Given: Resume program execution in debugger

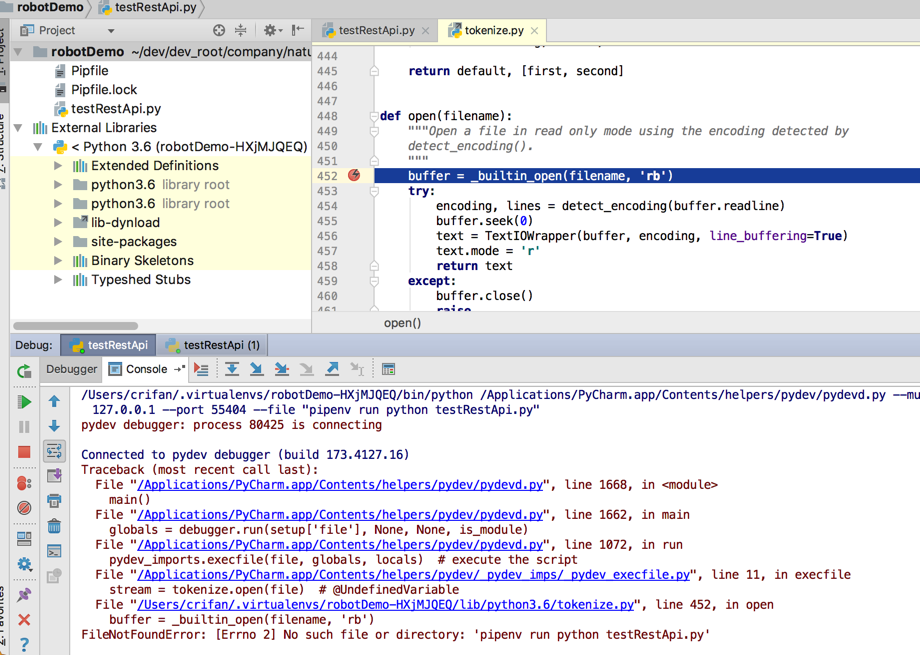Looking at the screenshot, I should pyautogui.click(x=22, y=403).
